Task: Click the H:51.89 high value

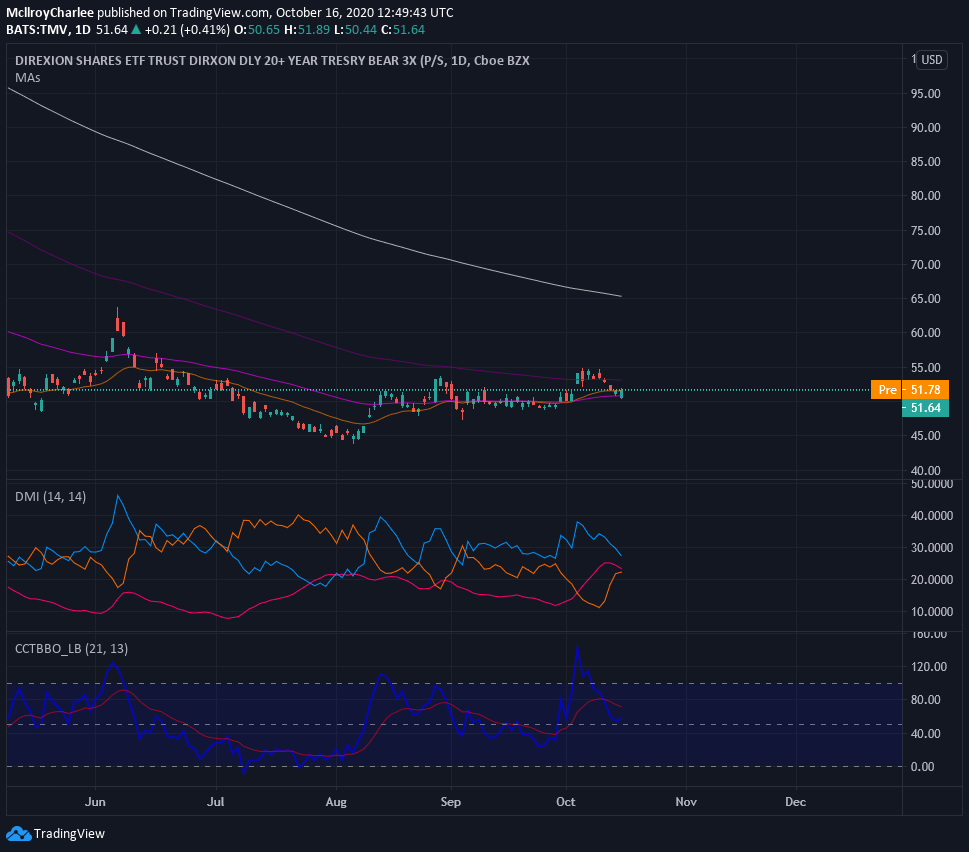Action: tap(307, 30)
